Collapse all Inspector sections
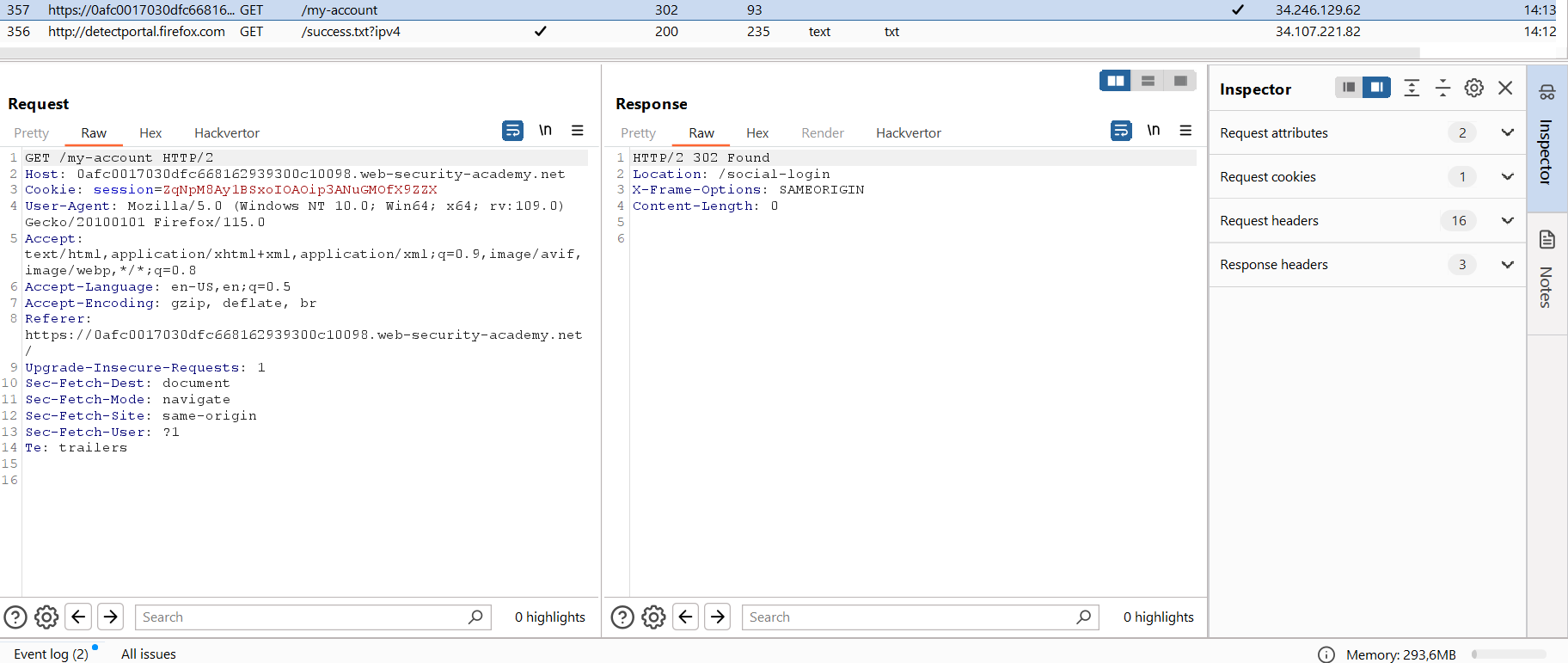This screenshot has width=1568, height=663. [1443, 88]
